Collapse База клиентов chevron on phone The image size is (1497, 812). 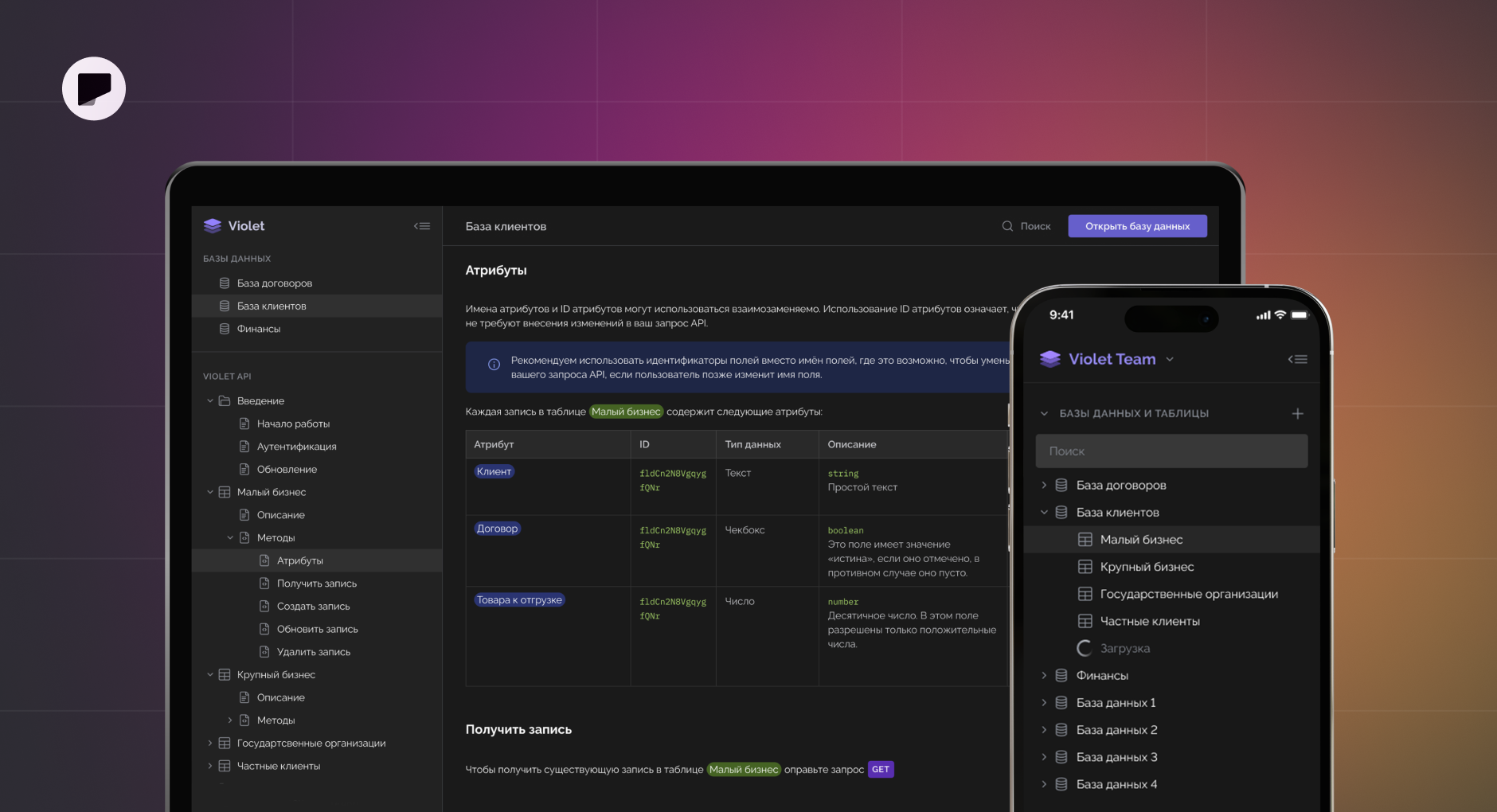click(x=1044, y=512)
